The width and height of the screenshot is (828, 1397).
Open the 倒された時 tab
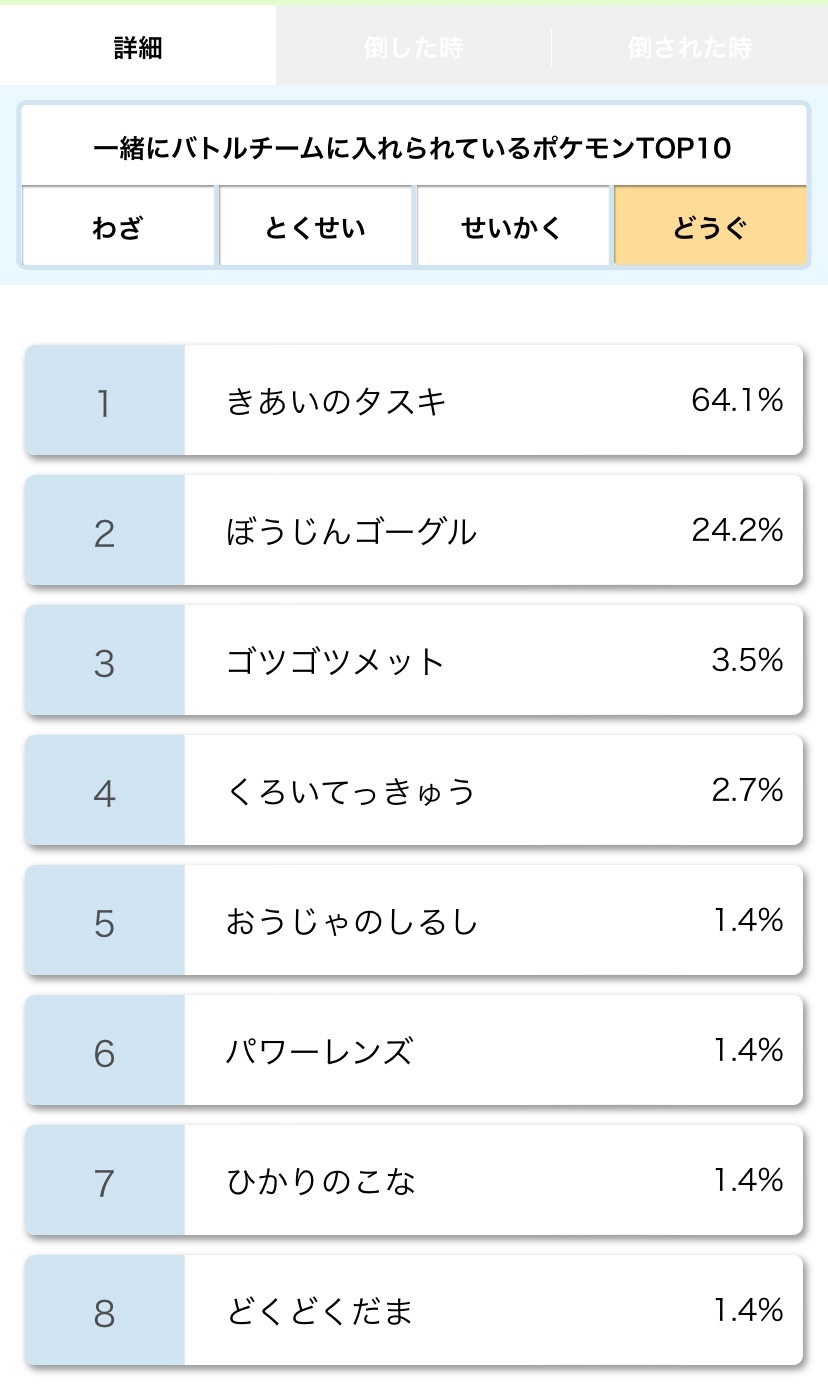(x=689, y=47)
